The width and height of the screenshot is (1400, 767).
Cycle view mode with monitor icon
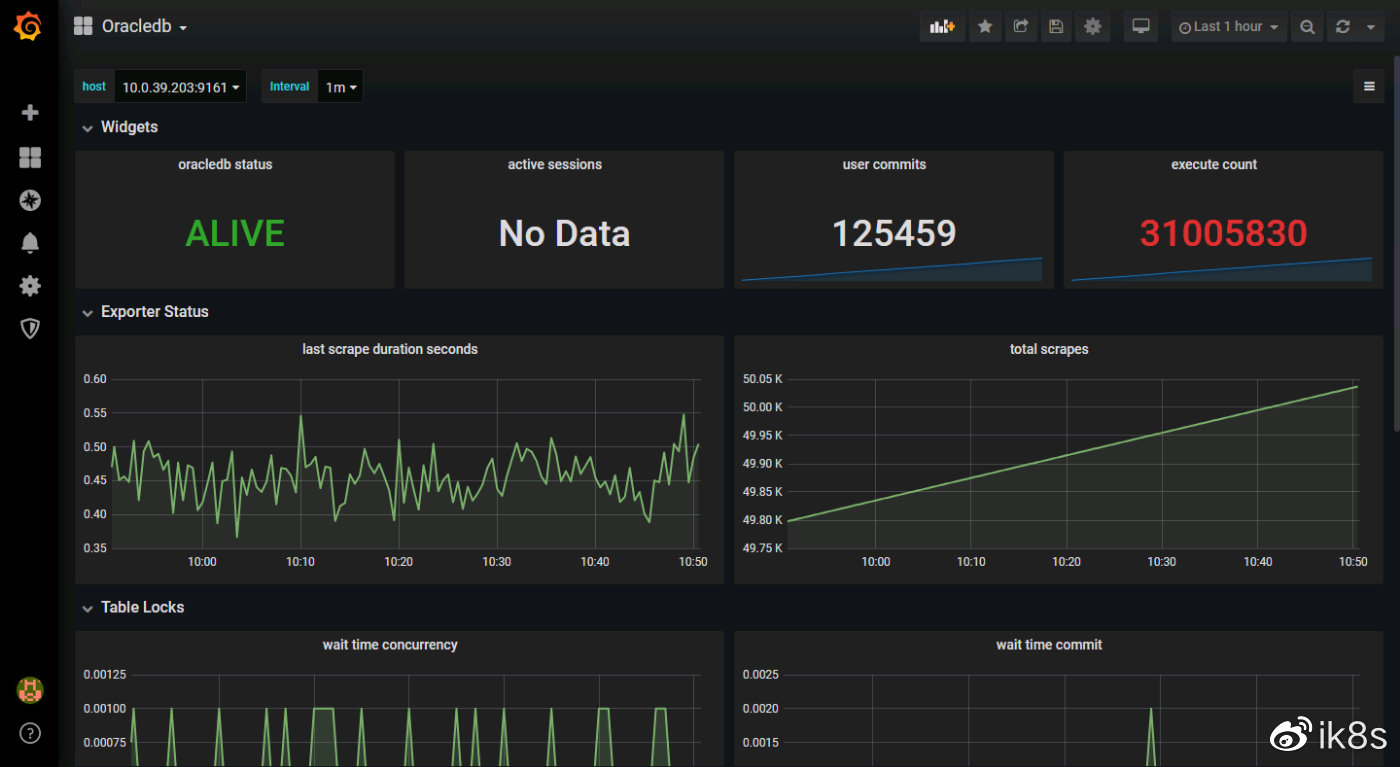1140,27
